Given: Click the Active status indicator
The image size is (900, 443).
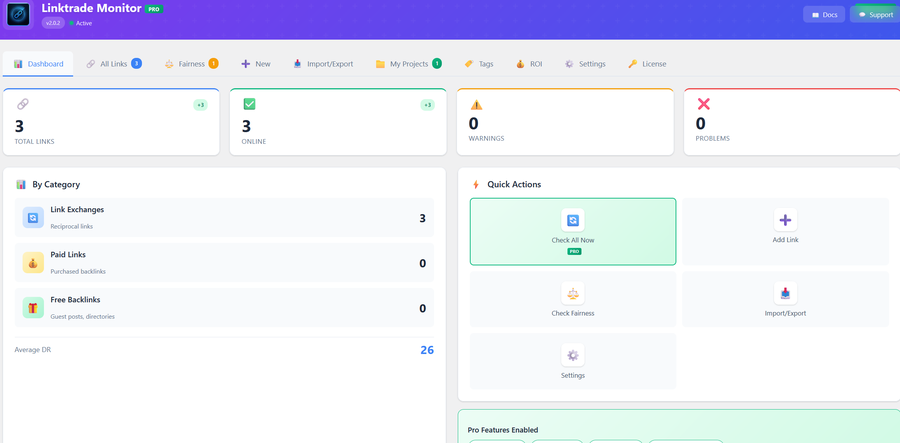Looking at the screenshot, I should [x=80, y=24].
